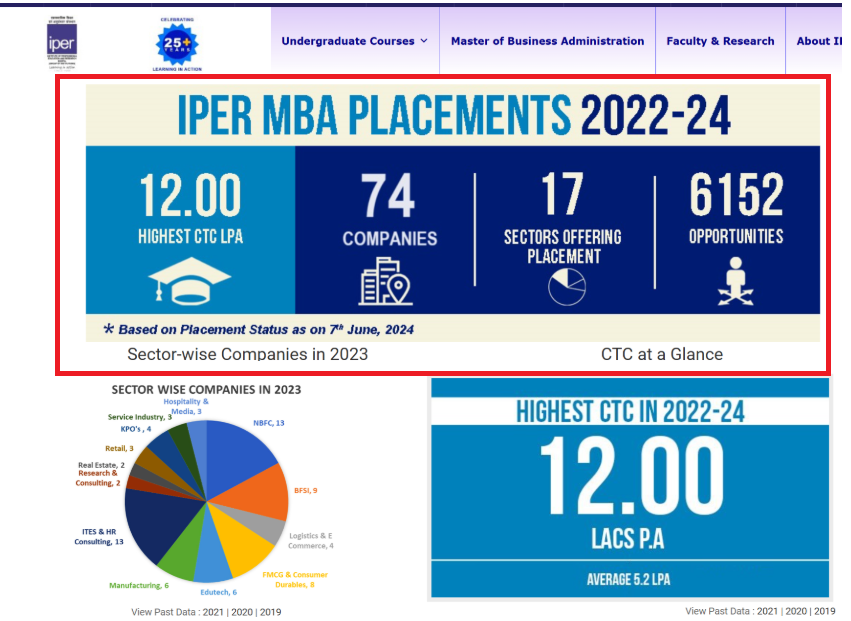The height and width of the screenshot is (621, 851).
Task: Click the IPER MBA Placements 2022-24 heading
Action: pyautogui.click(x=454, y=115)
